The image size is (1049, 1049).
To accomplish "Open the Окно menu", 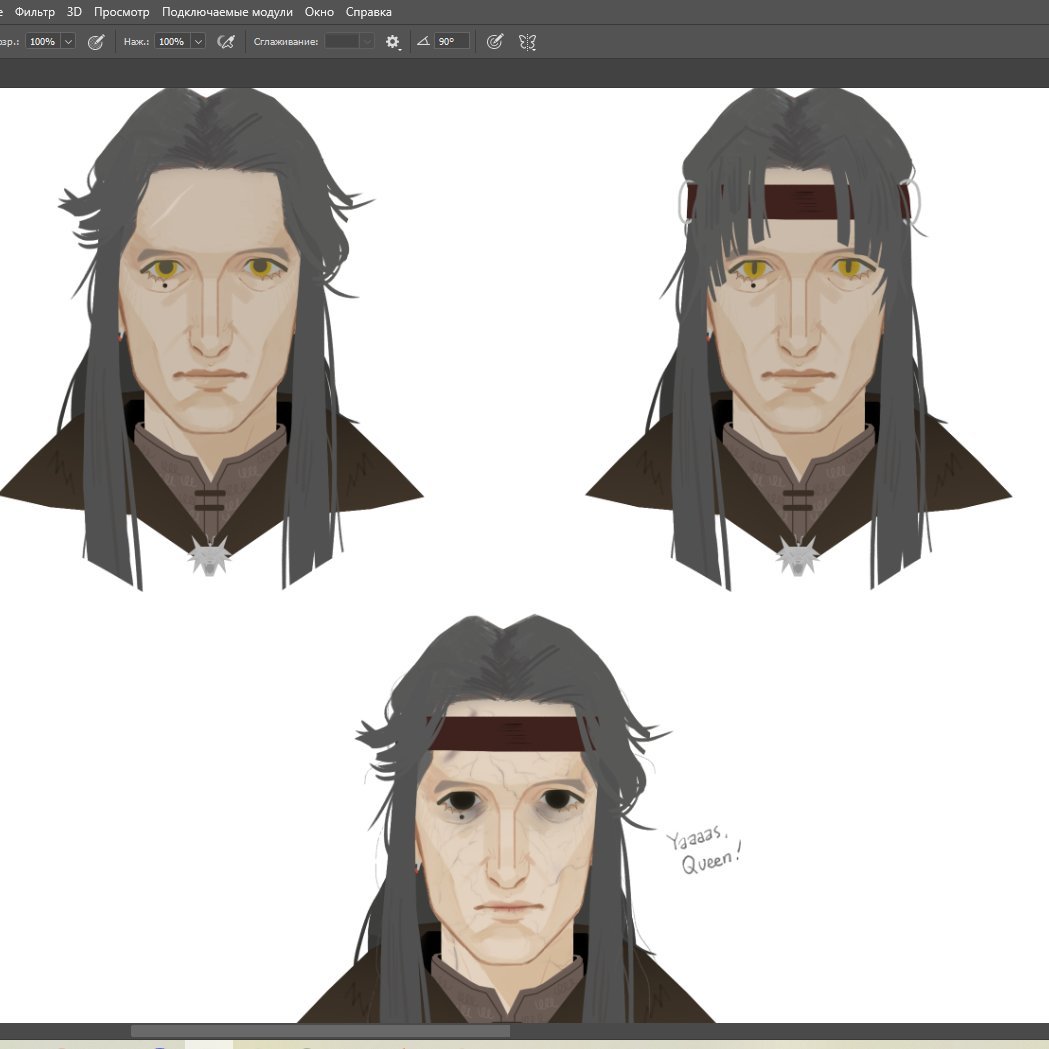I will click(x=319, y=12).
